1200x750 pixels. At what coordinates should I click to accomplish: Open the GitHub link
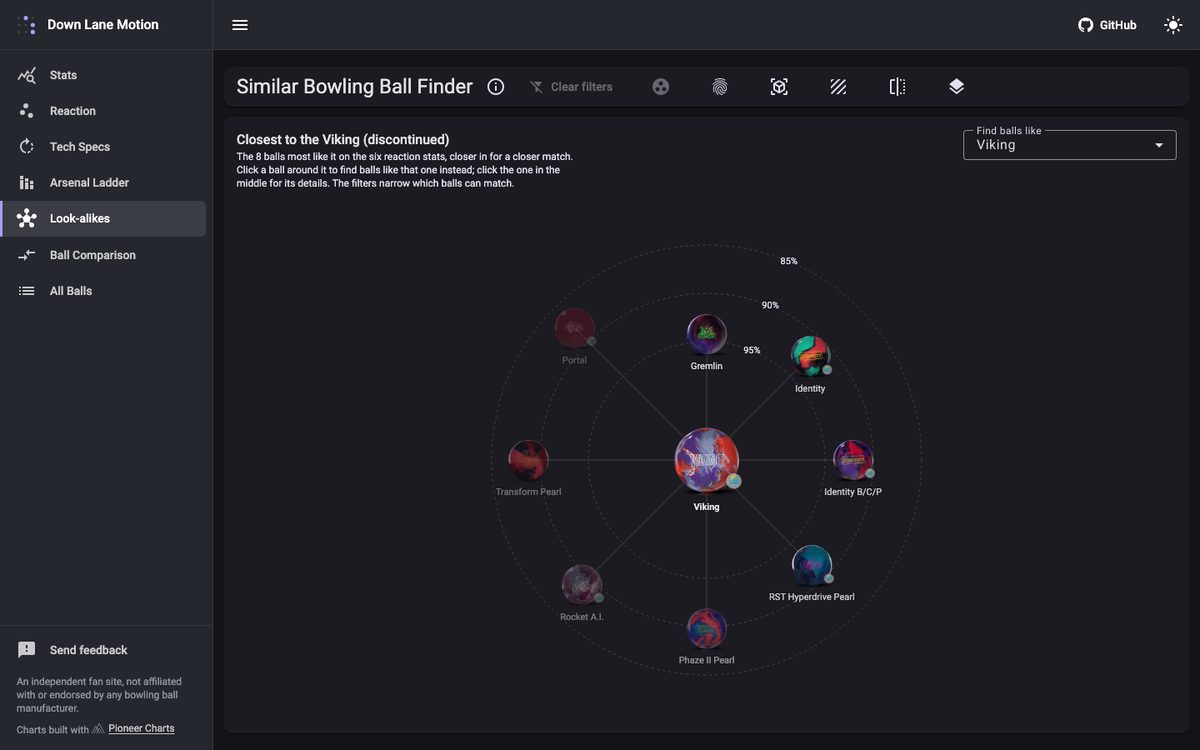pyautogui.click(x=1107, y=25)
